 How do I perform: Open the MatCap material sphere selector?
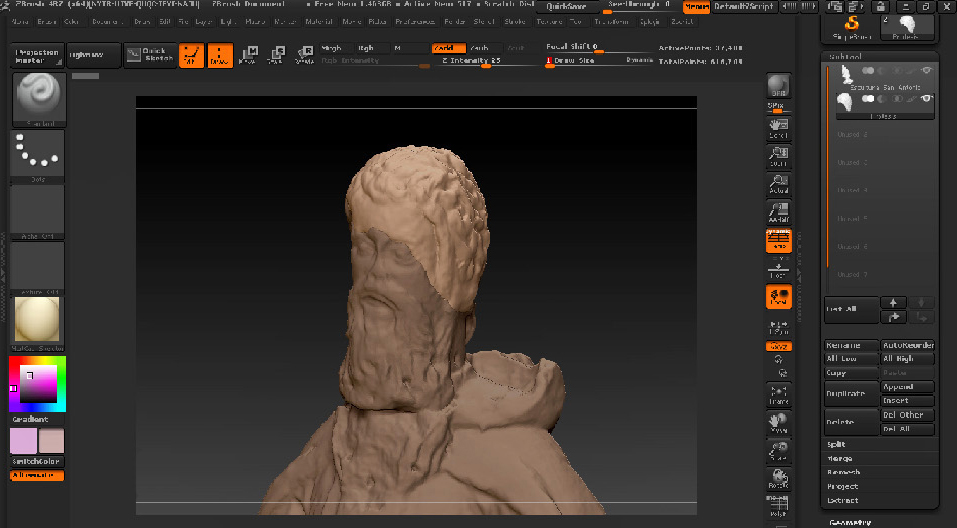tap(38, 324)
